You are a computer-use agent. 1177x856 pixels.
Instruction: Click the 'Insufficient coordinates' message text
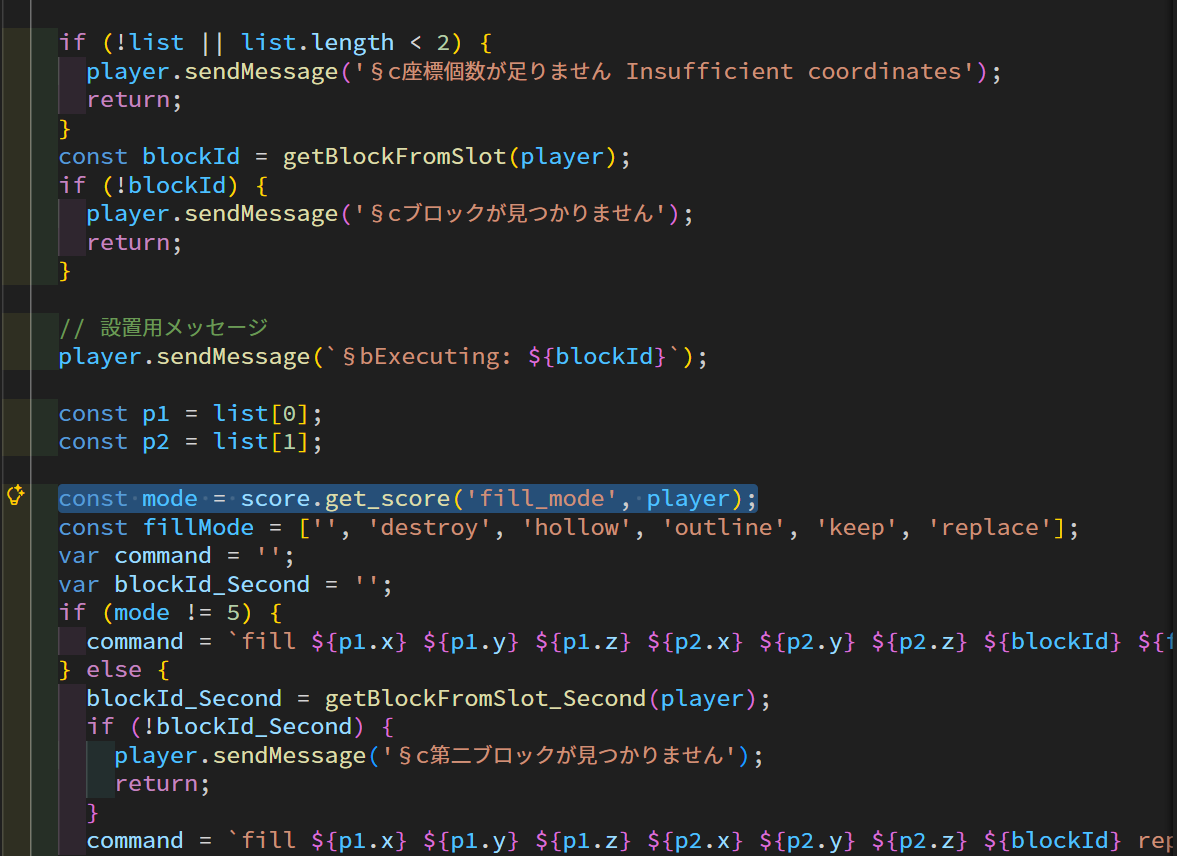coord(798,72)
